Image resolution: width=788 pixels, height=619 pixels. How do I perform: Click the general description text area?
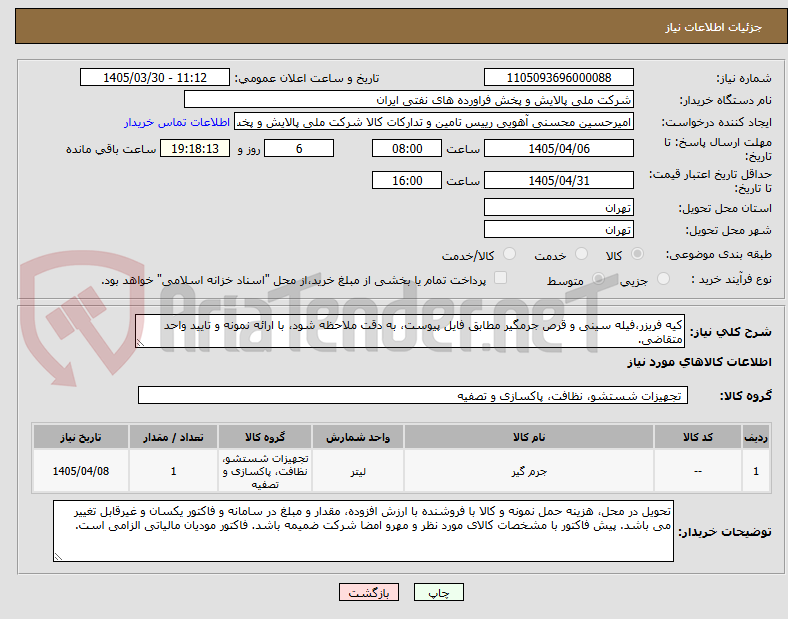410,332
